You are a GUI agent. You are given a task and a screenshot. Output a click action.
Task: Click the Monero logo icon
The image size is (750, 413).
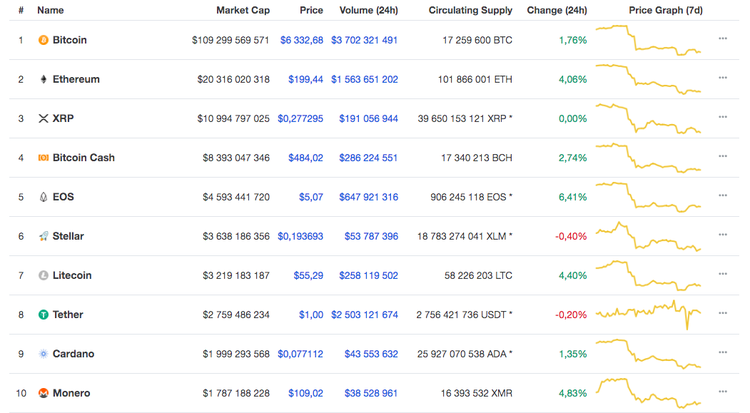coord(43,393)
